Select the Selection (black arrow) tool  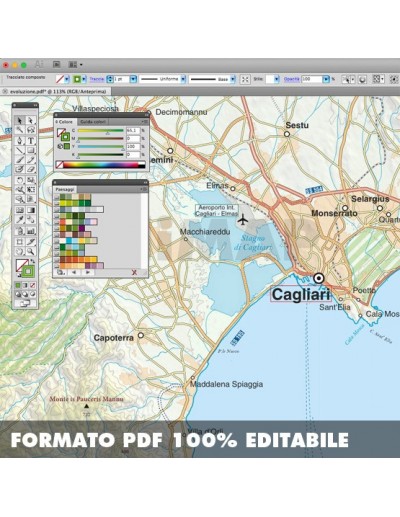pos(20,120)
